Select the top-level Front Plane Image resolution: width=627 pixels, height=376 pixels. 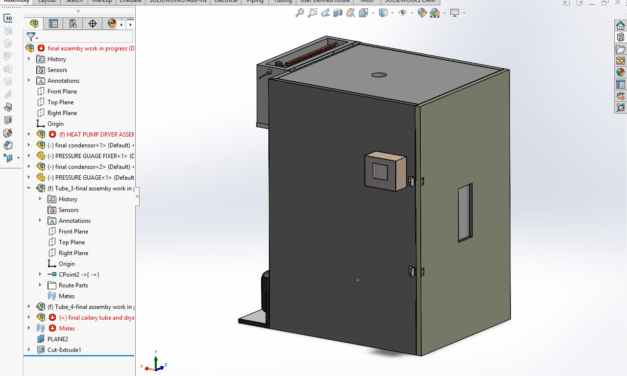tap(57, 91)
